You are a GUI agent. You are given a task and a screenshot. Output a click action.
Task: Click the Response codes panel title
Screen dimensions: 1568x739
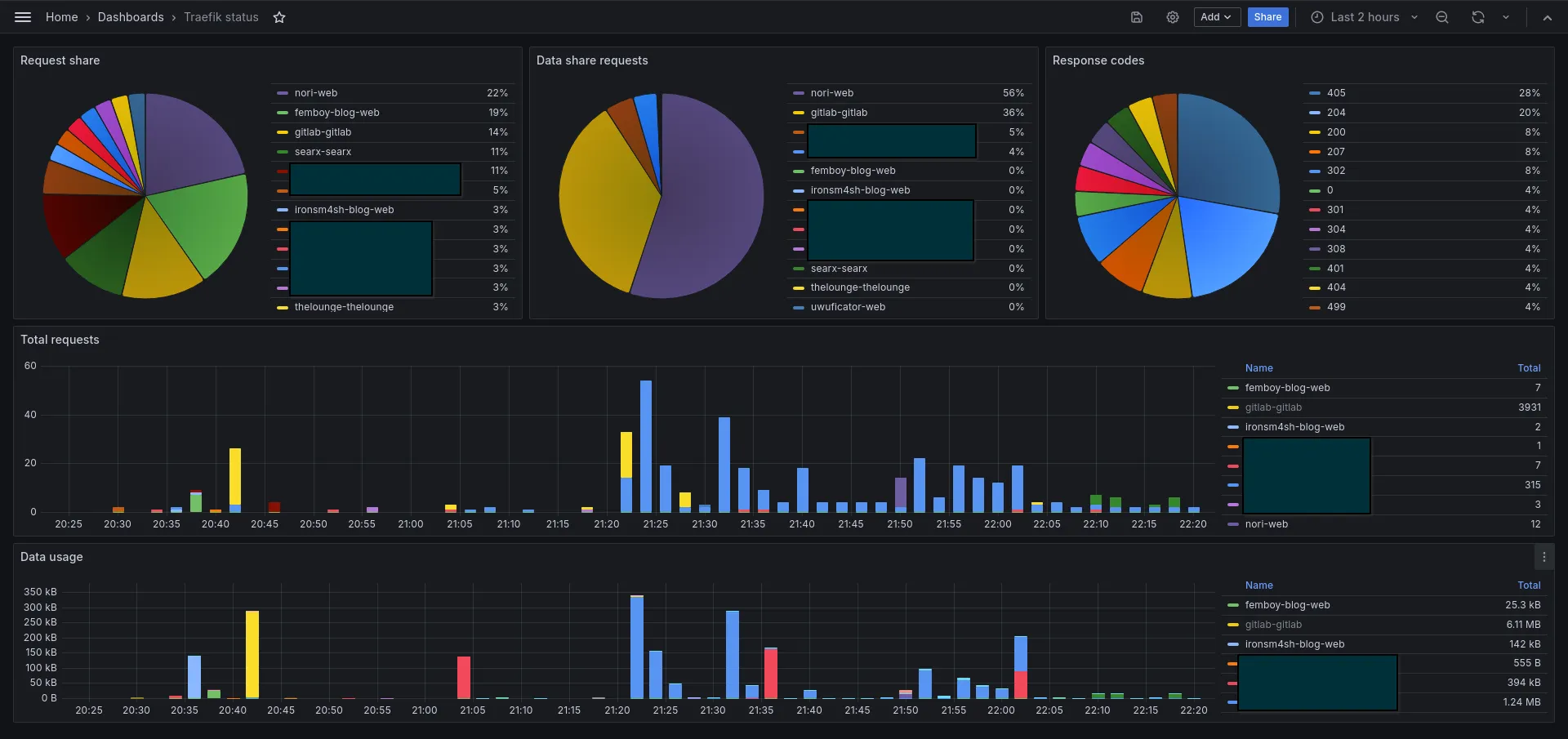(1098, 60)
